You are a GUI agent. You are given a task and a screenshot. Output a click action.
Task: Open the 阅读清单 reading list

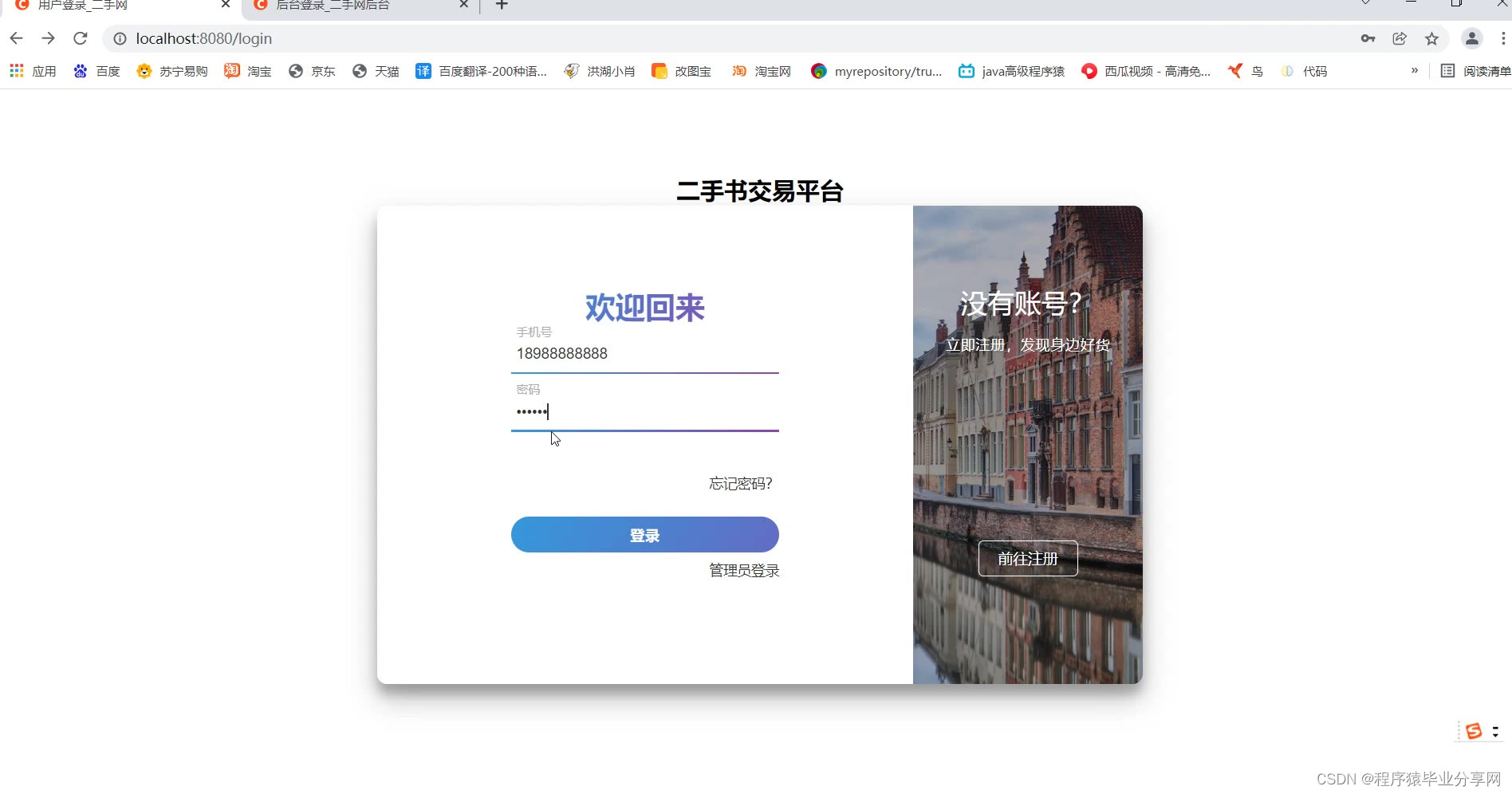point(1475,71)
